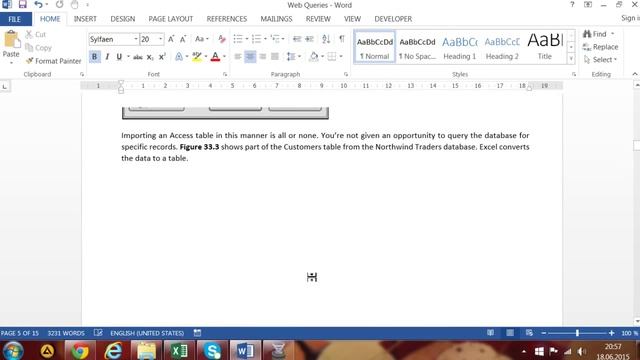Open the Windows Start menu

(x=13, y=351)
